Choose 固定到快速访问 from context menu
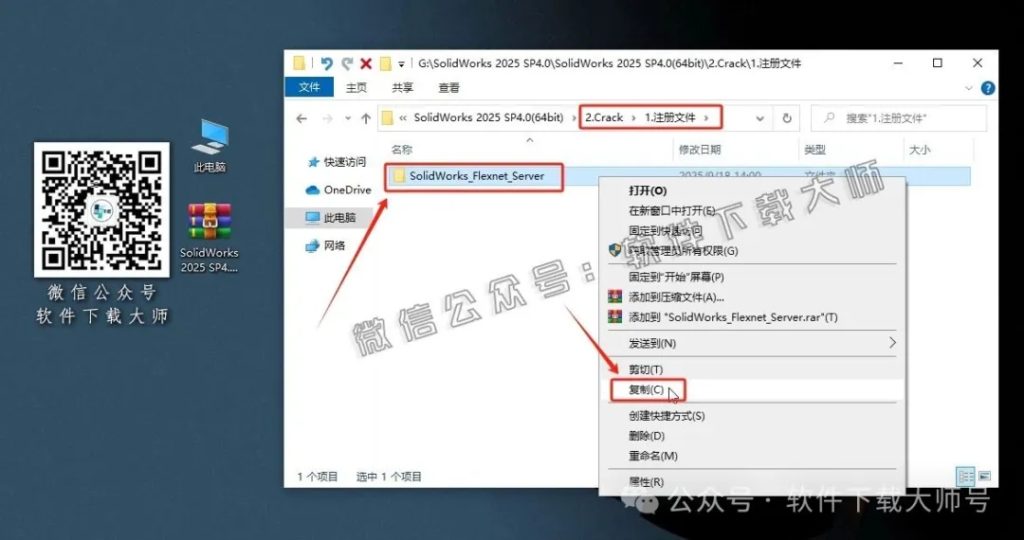The height and width of the screenshot is (540, 1024). 752,230
